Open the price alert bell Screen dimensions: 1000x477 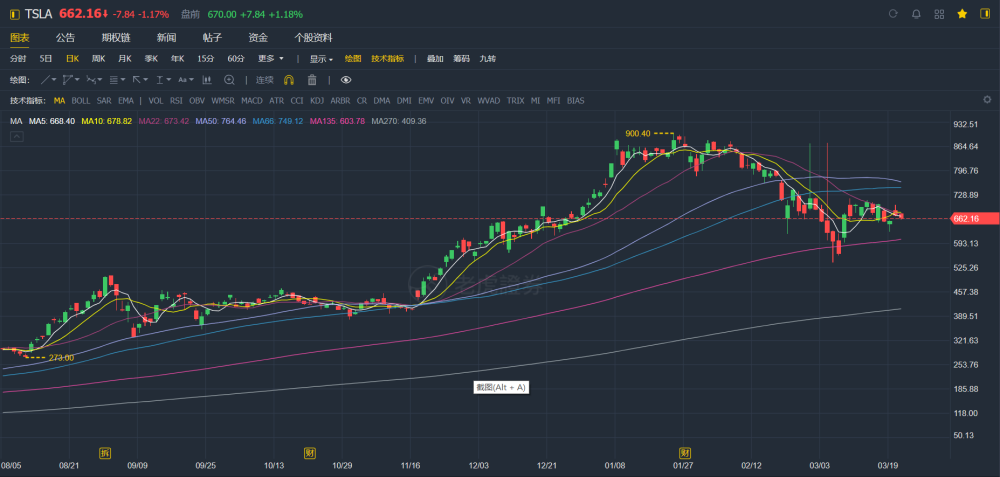pos(916,14)
